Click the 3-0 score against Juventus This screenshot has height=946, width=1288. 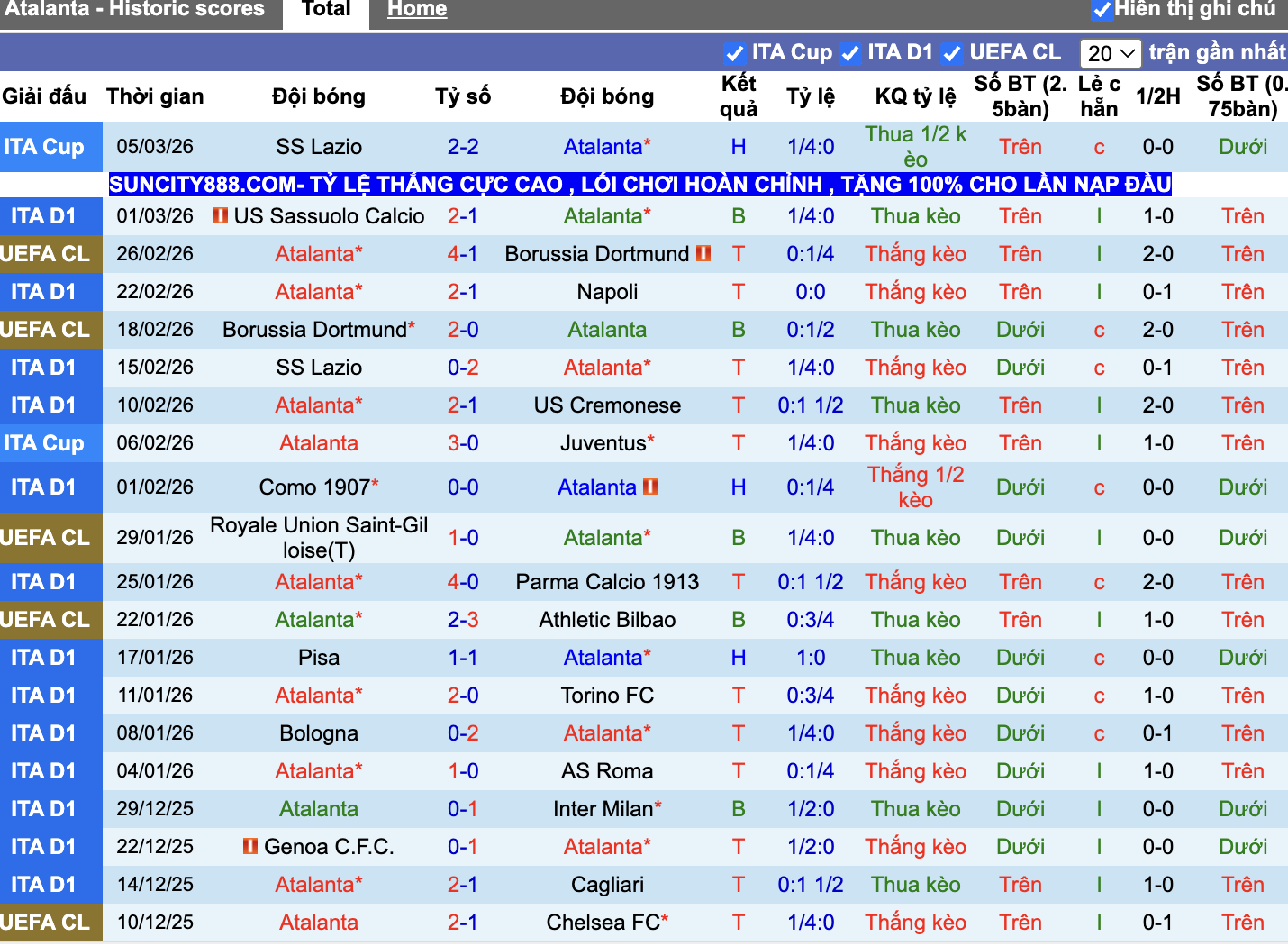point(463,443)
